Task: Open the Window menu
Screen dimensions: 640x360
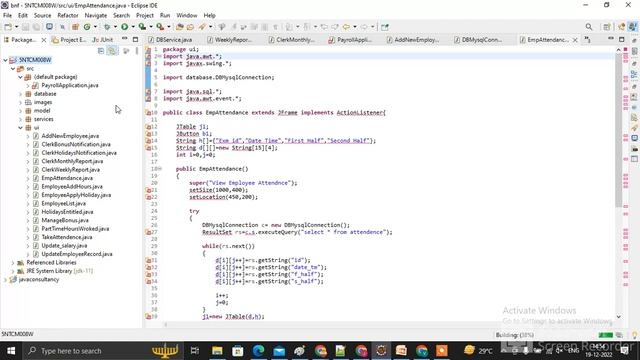Action: [x=187, y=16]
